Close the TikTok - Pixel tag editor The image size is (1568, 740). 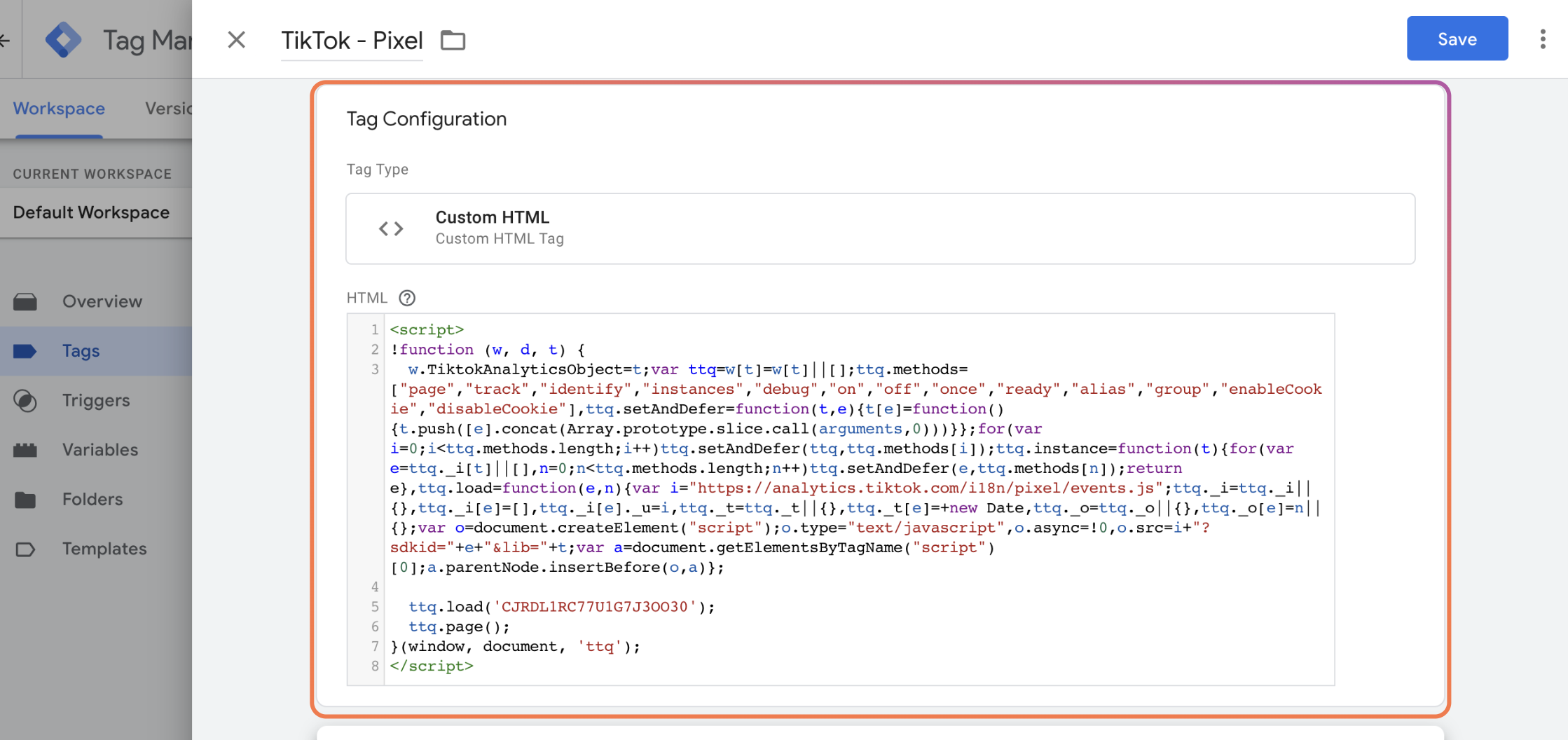pyautogui.click(x=236, y=40)
